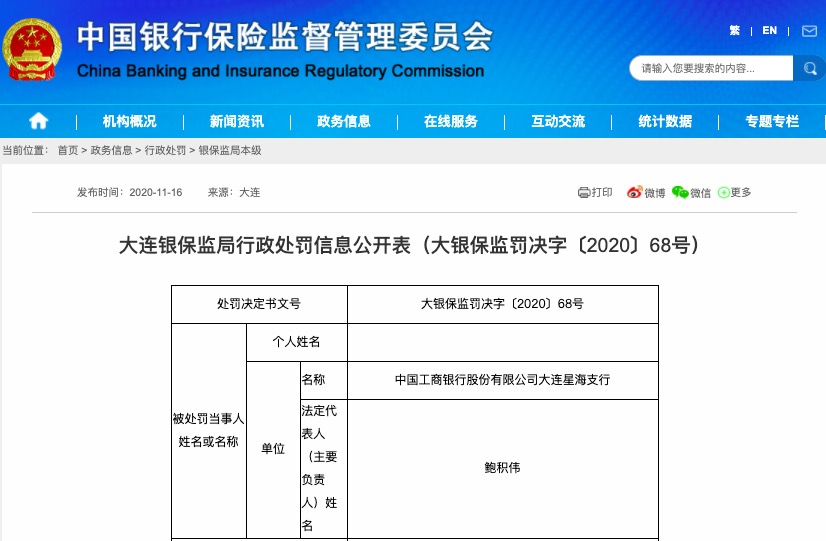
Task: Click the search magnifier button
Action: [x=810, y=68]
